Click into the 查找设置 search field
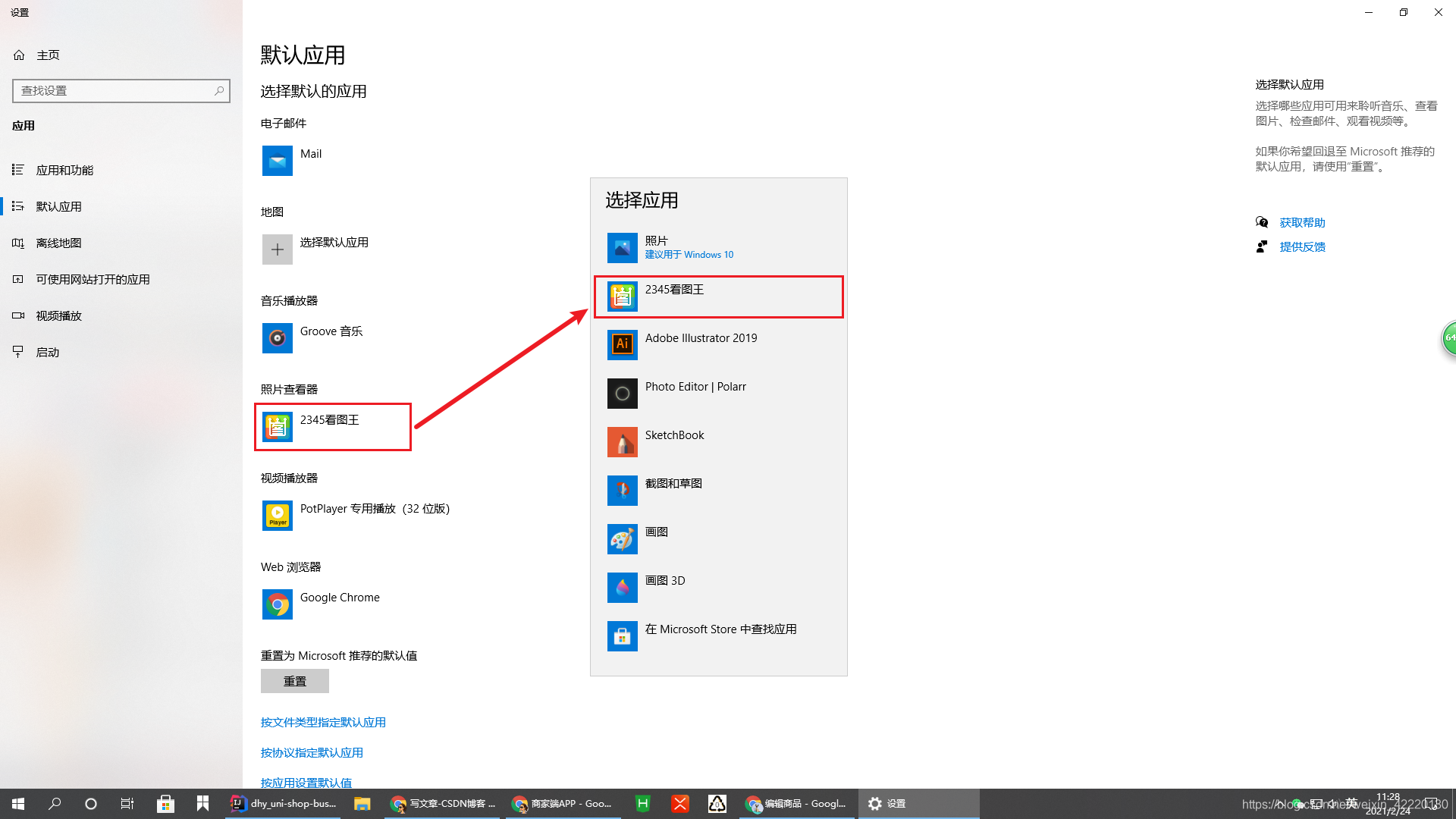This screenshot has width=1456, height=819. 121,90
